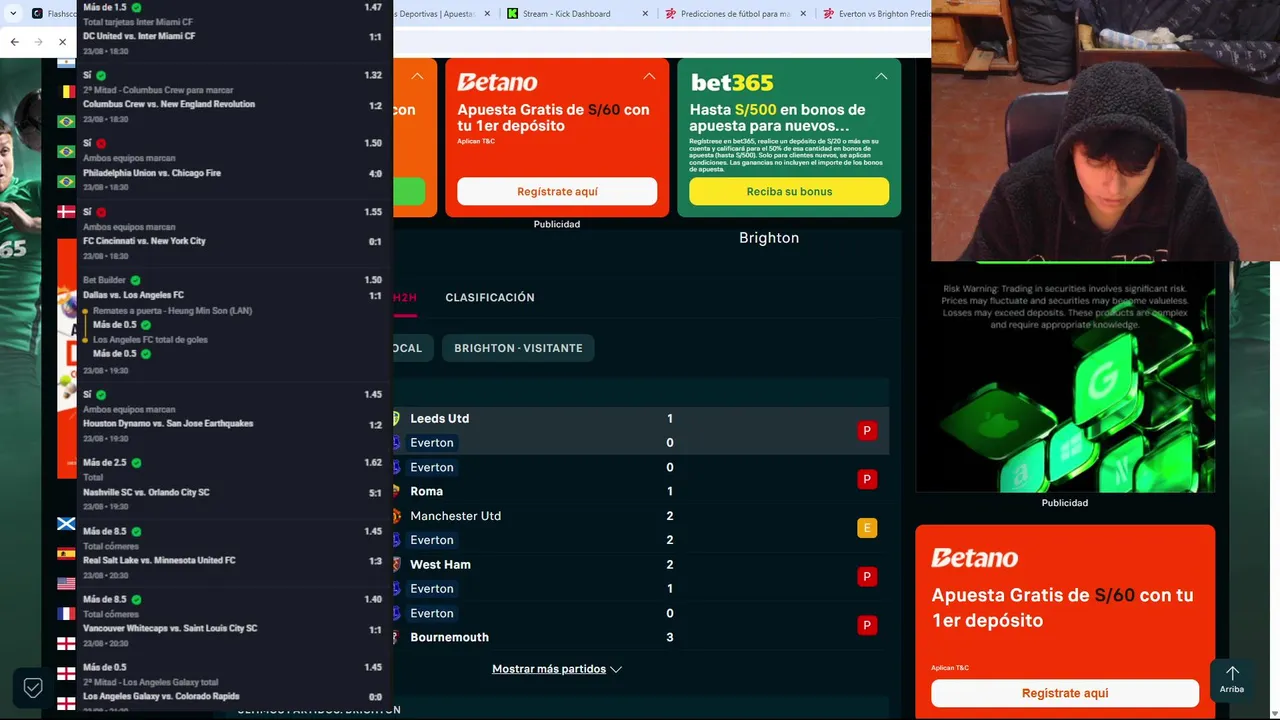Click Regístrate aquí on top Betano ad

point(557,191)
